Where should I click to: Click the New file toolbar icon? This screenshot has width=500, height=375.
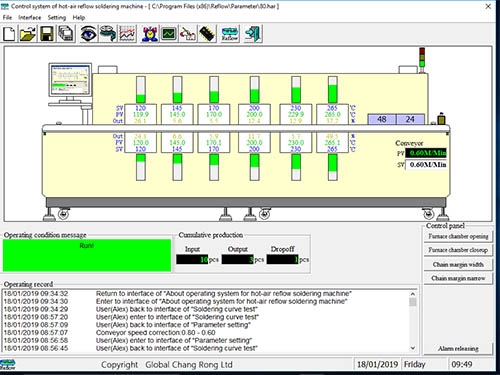click(9, 34)
